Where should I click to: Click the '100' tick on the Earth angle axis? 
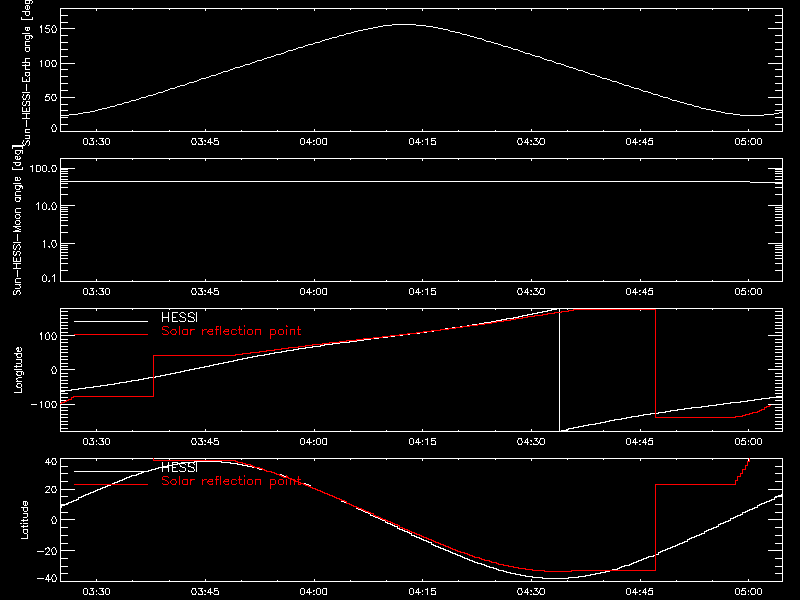click(x=47, y=63)
